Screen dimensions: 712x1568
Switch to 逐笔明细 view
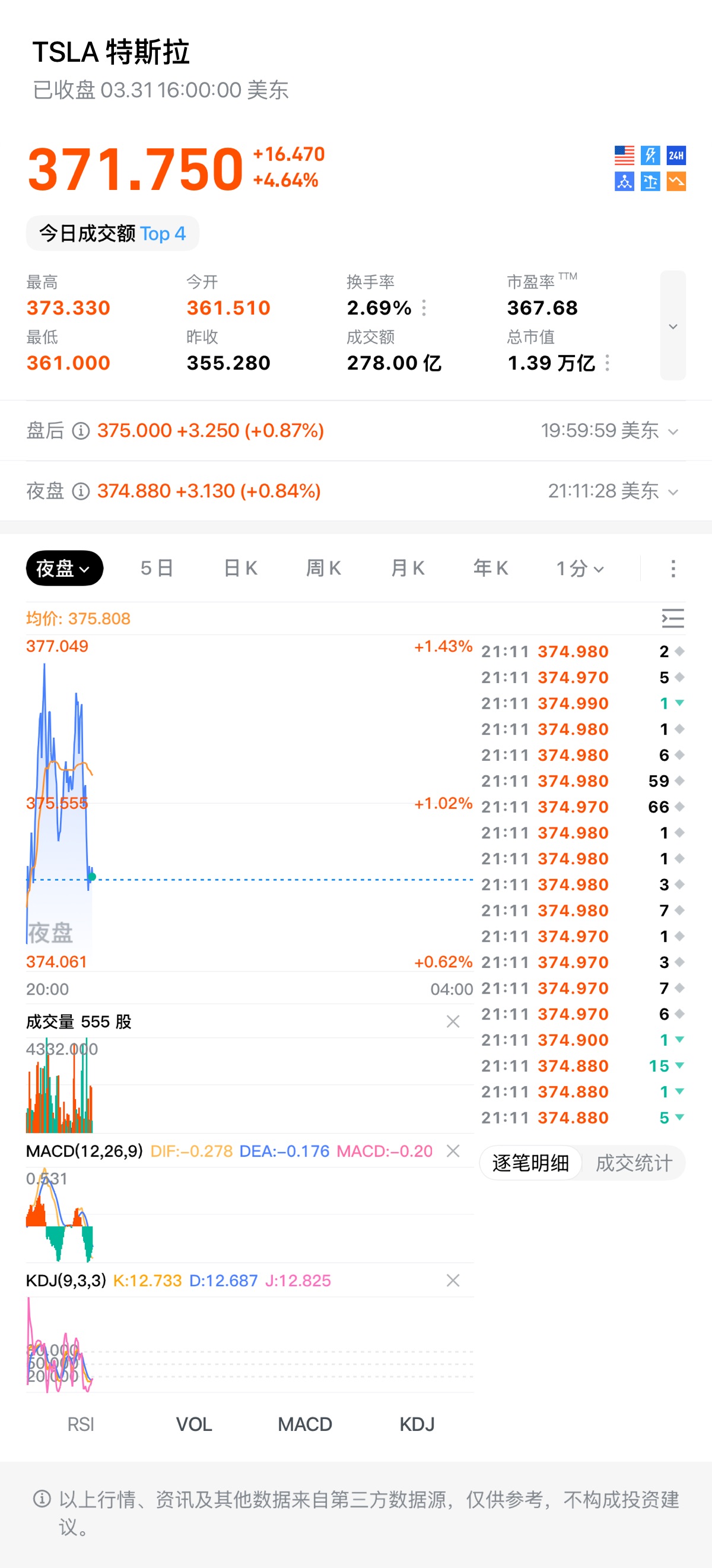click(x=530, y=1163)
